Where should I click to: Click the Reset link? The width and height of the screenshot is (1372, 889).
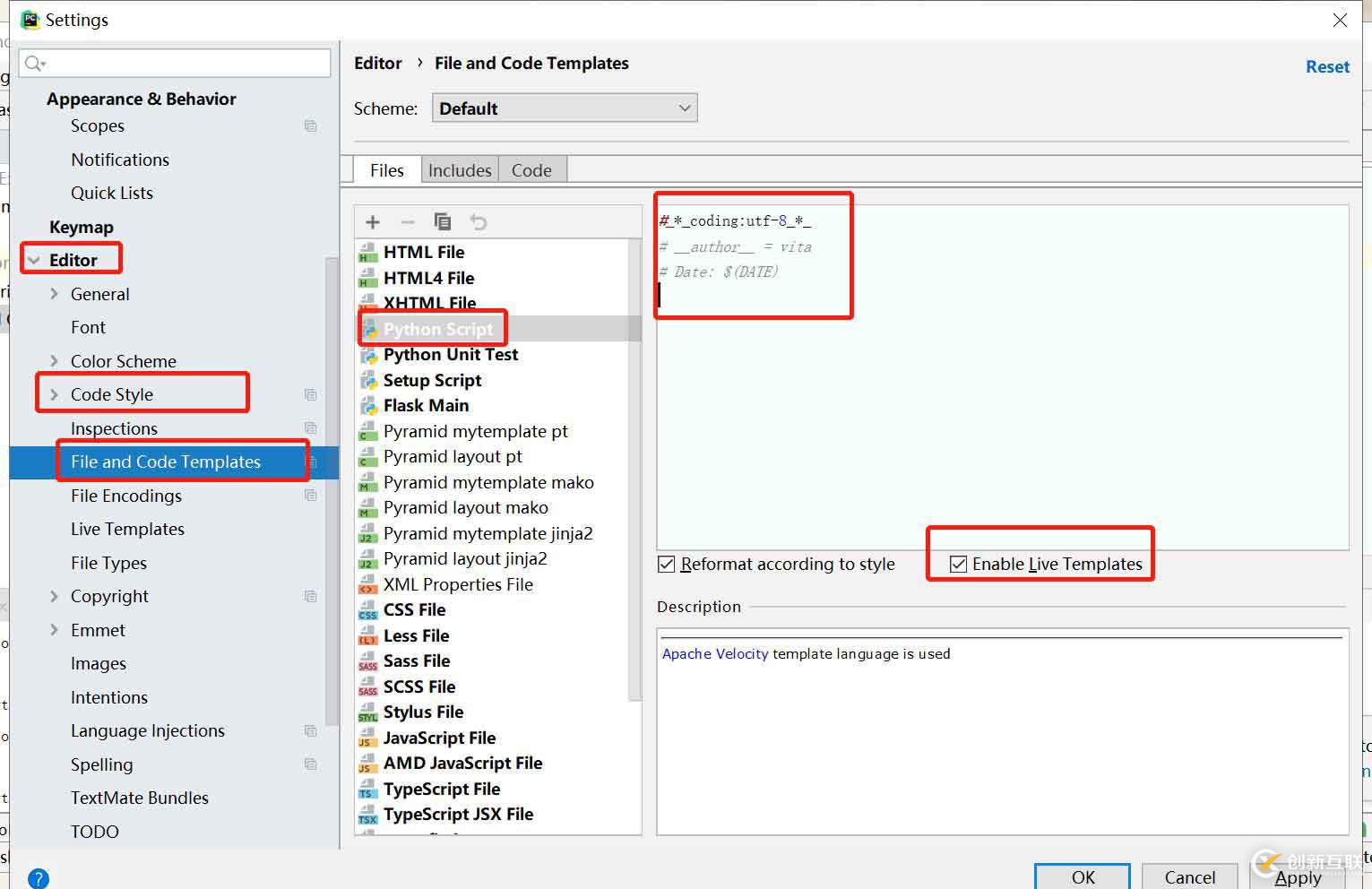[1327, 67]
